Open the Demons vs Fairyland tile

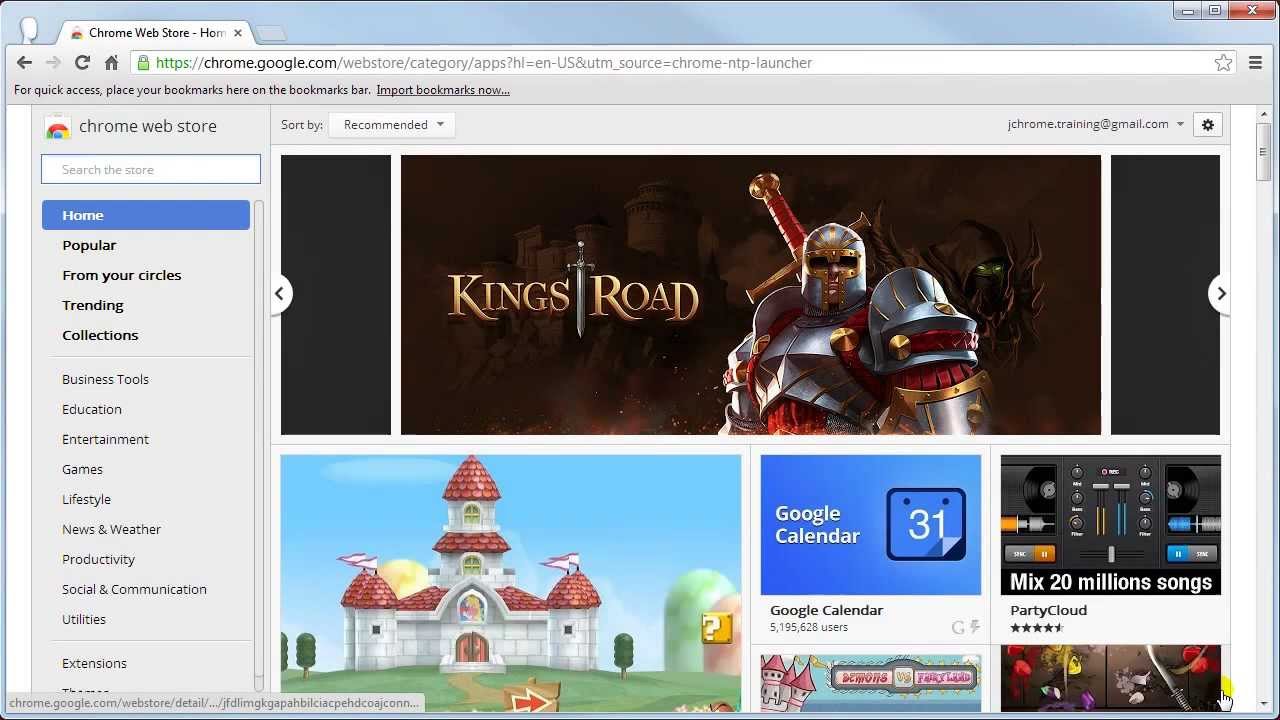point(870,683)
